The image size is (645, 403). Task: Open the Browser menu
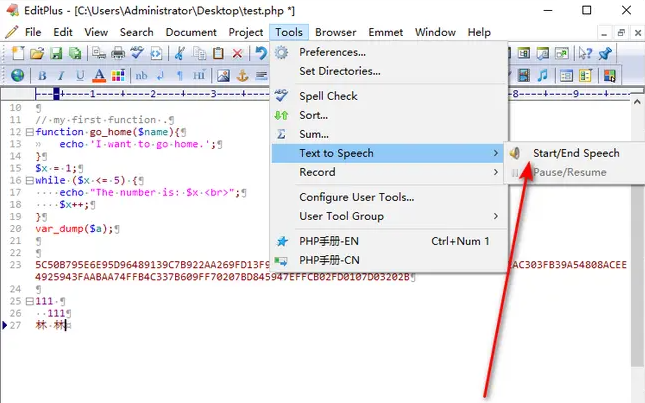336,32
